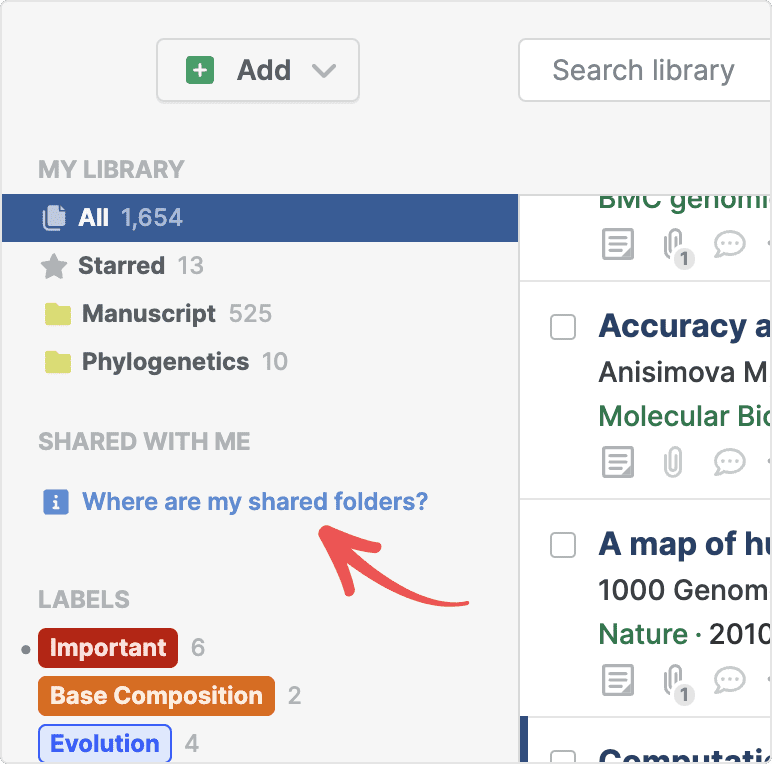Open the Manuscript folder
The width and height of the screenshot is (772, 764).
(x=148, y=314)
